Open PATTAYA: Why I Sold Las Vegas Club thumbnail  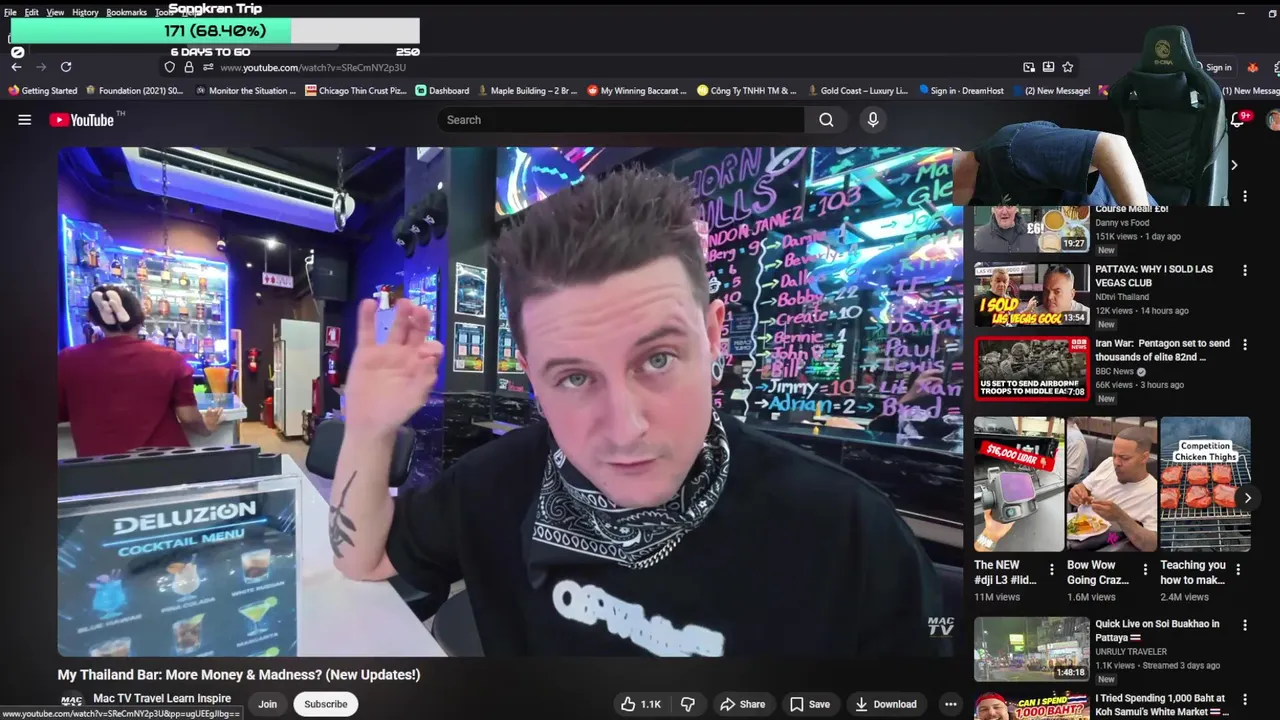(x=1032, y=294)
